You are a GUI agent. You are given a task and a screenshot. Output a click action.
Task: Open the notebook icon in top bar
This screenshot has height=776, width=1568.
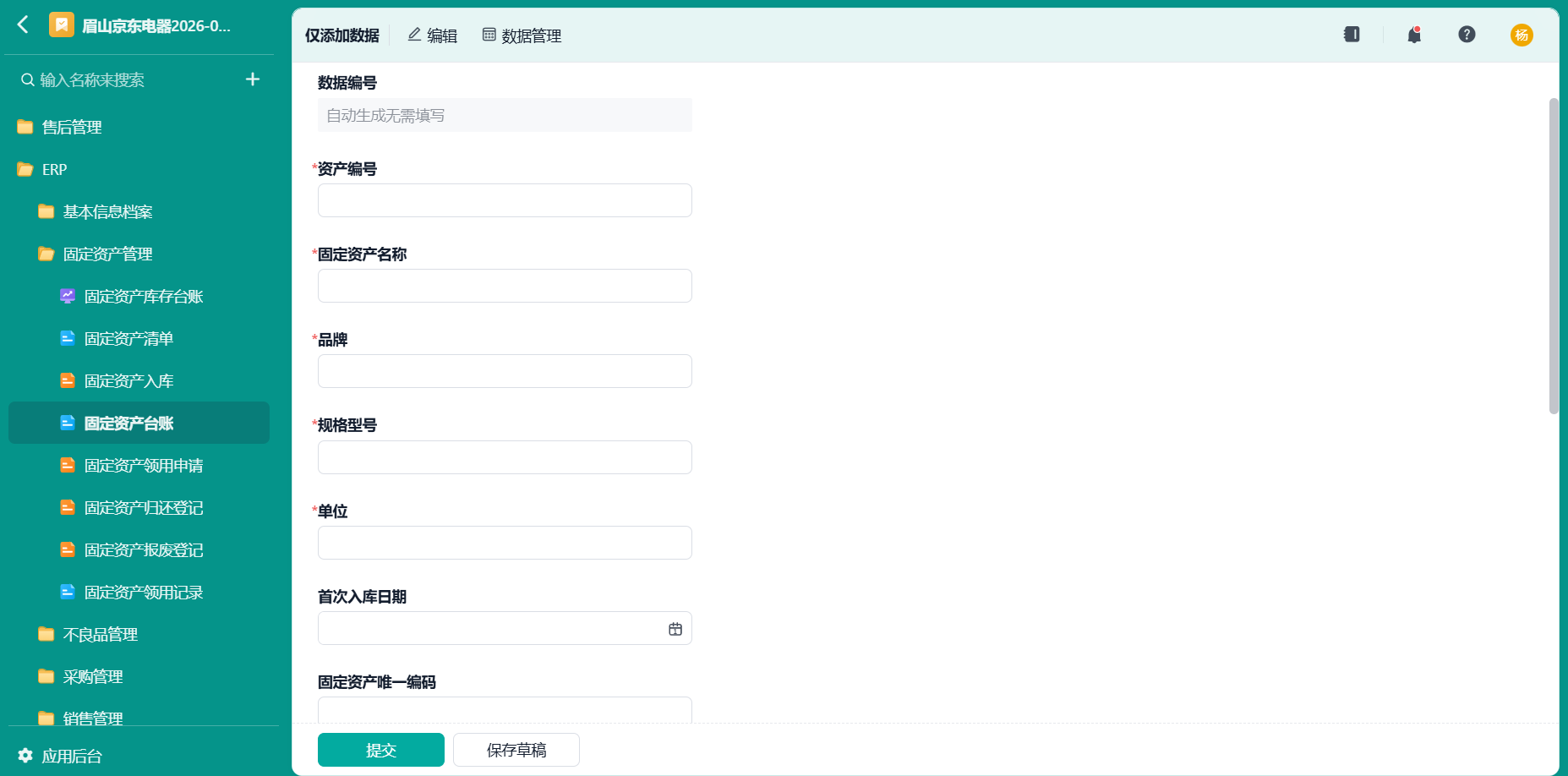click(1352, 35)
